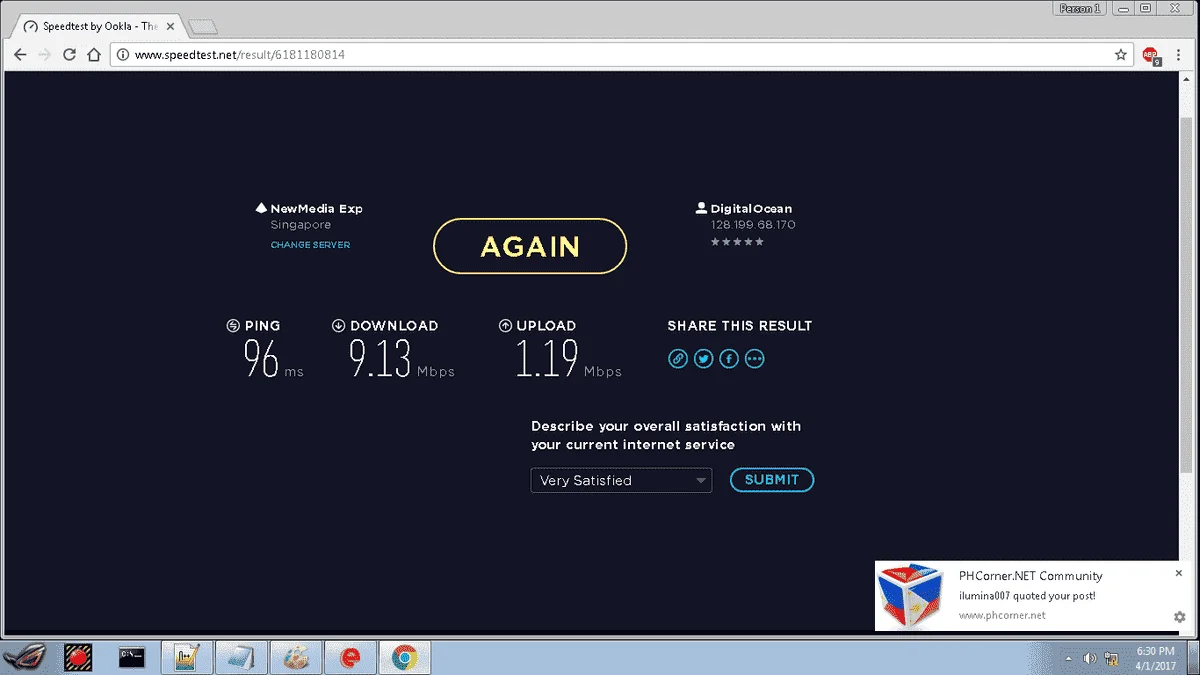Go to the browser home page
This screenshot has width=1200, height=675.
[x=94, y=55]
